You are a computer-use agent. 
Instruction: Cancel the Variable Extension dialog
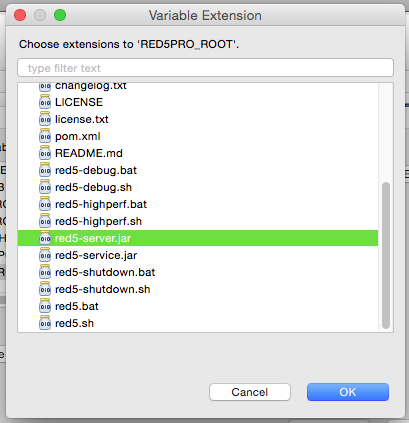click(250, 392)
